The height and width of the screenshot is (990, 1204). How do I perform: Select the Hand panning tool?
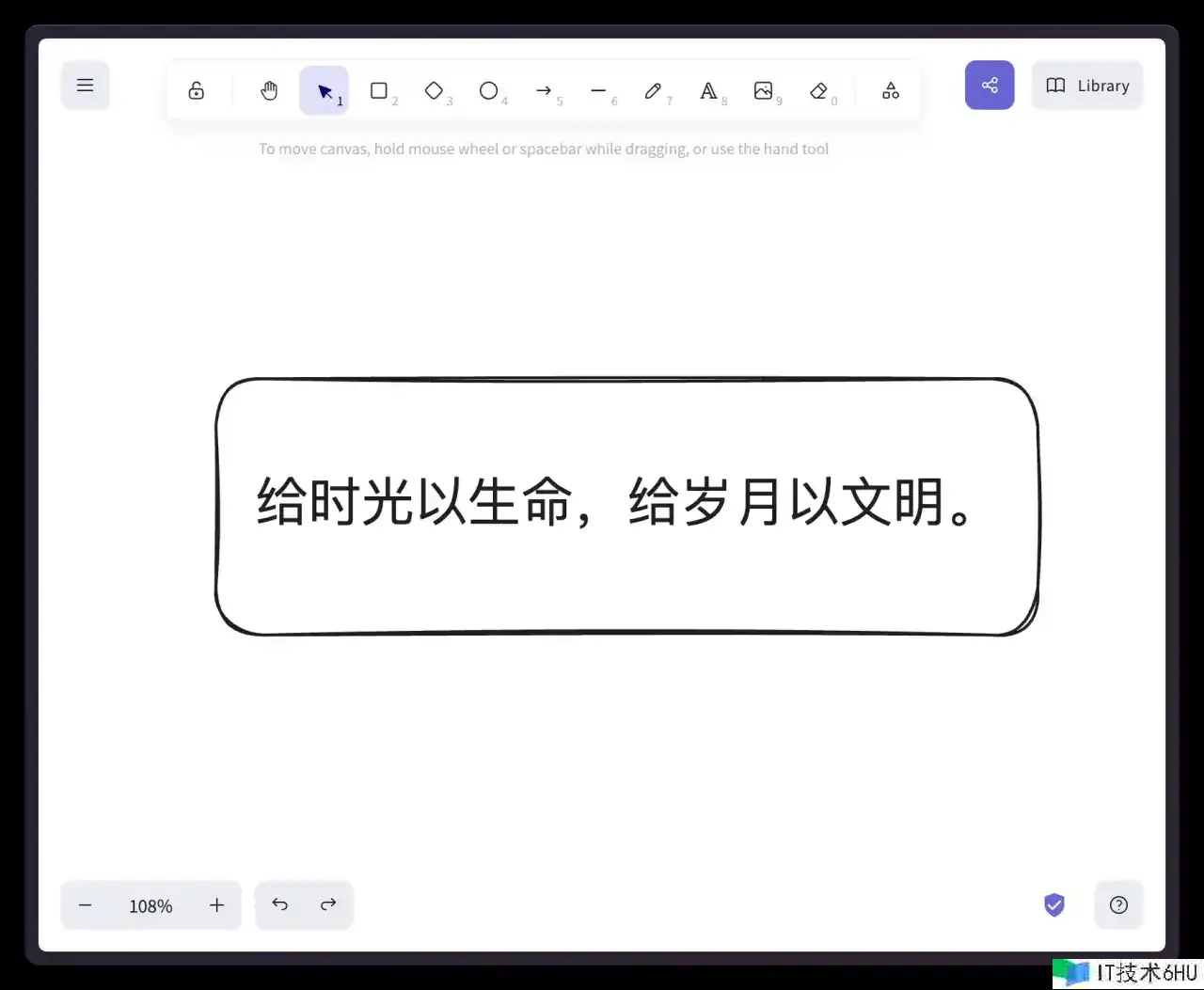(x=269, y=90)
